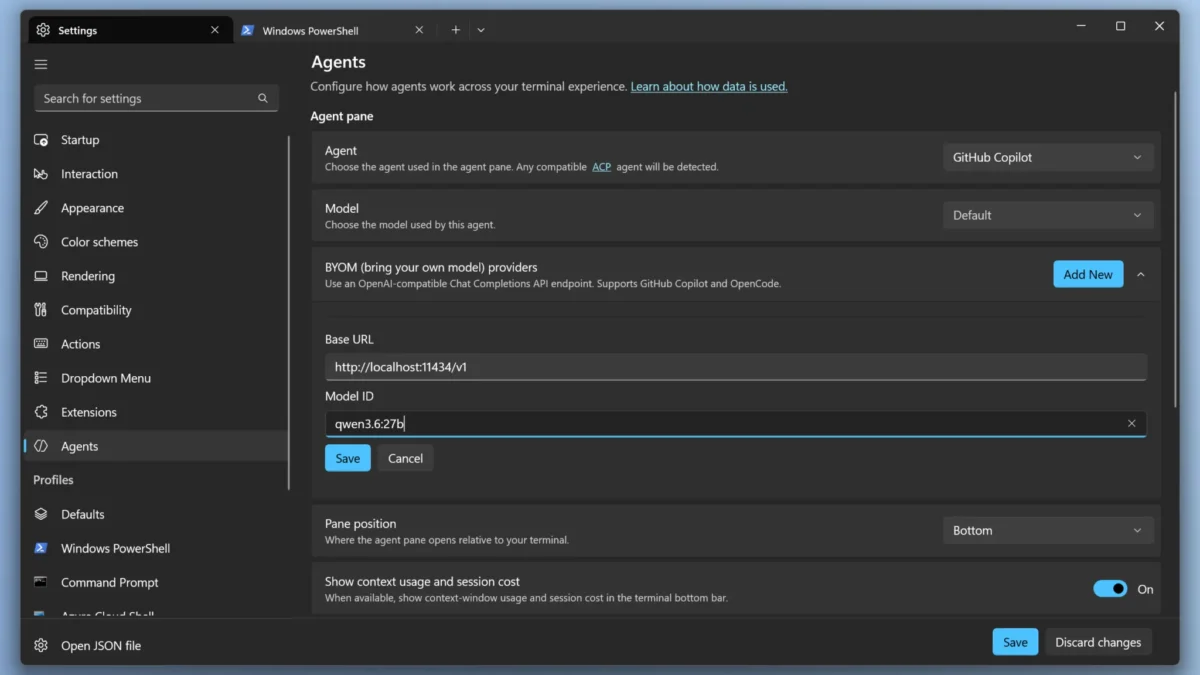
Task: Click the Agents sidebar icon
Action: pyautogui.click(x=41, y=446)
